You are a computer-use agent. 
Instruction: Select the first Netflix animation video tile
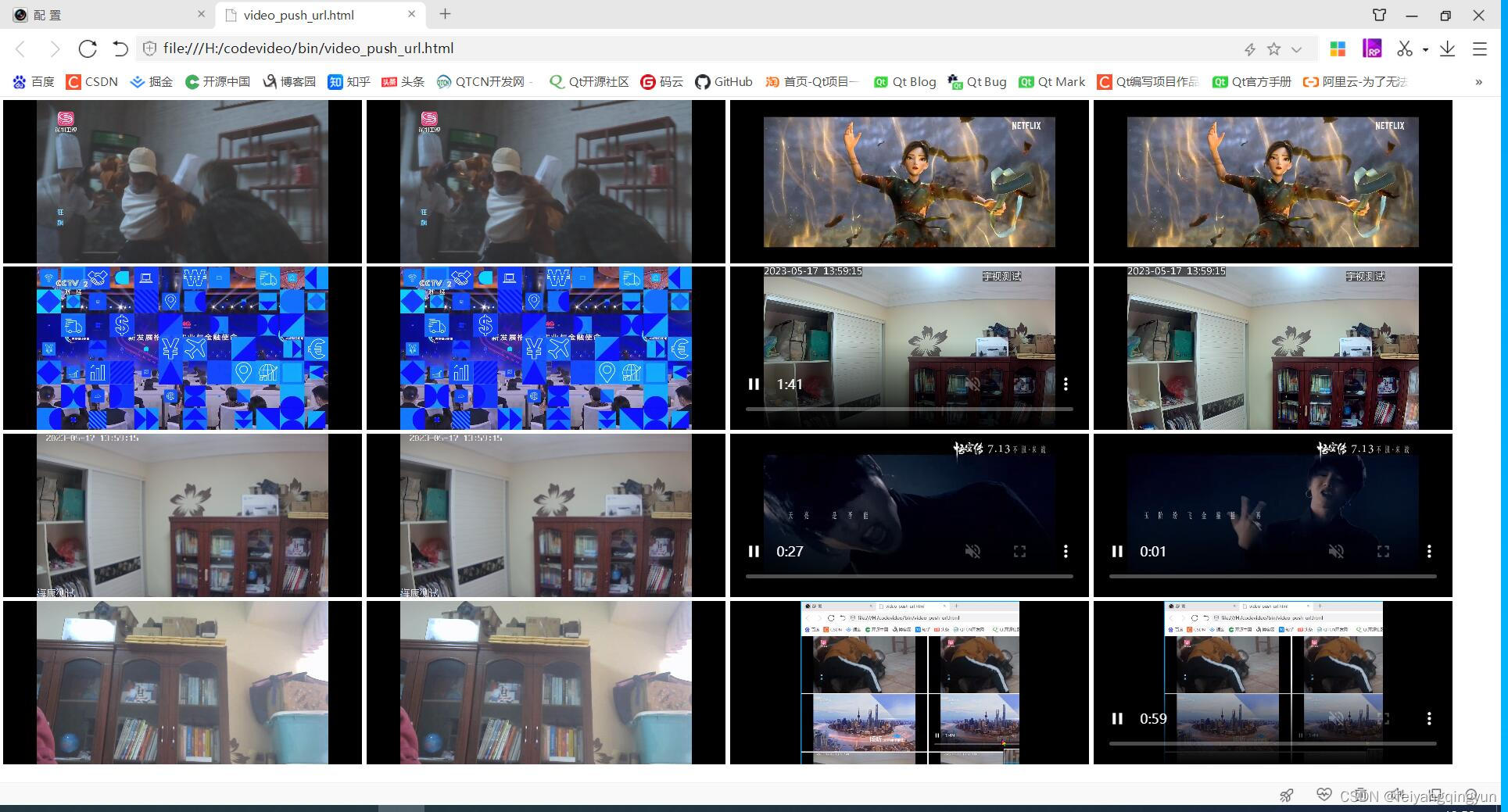coord(909,181)
